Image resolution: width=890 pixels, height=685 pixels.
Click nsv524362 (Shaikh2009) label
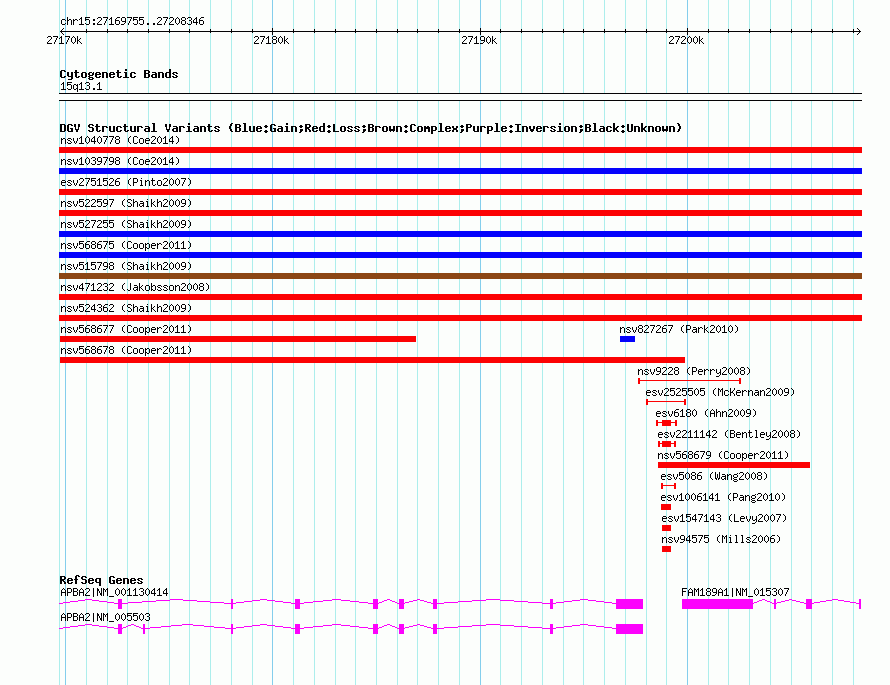coord(126,308)
